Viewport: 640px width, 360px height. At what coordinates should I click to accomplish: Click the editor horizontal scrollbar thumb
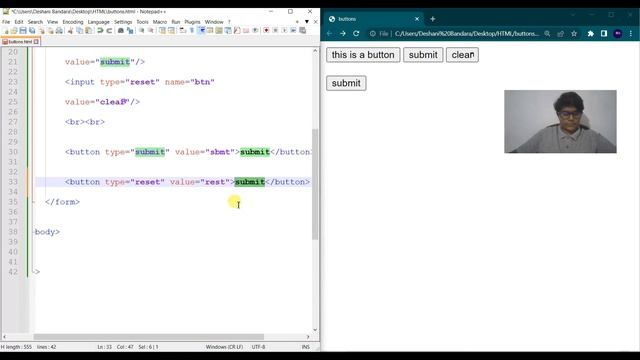(x=149, y=337)
